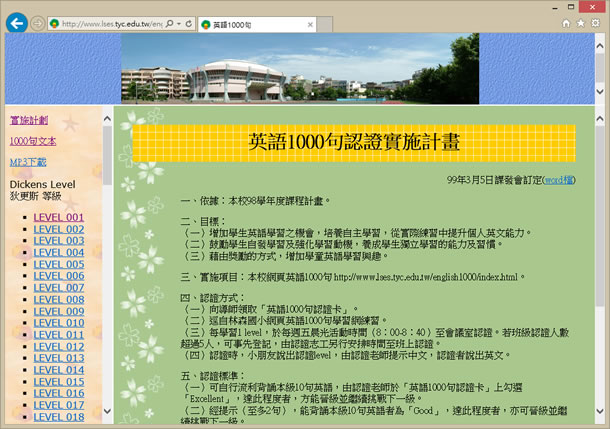Click up arrow of sidebar scrollbar
This screenshot has height=429, width=610.
click(107, 119)
